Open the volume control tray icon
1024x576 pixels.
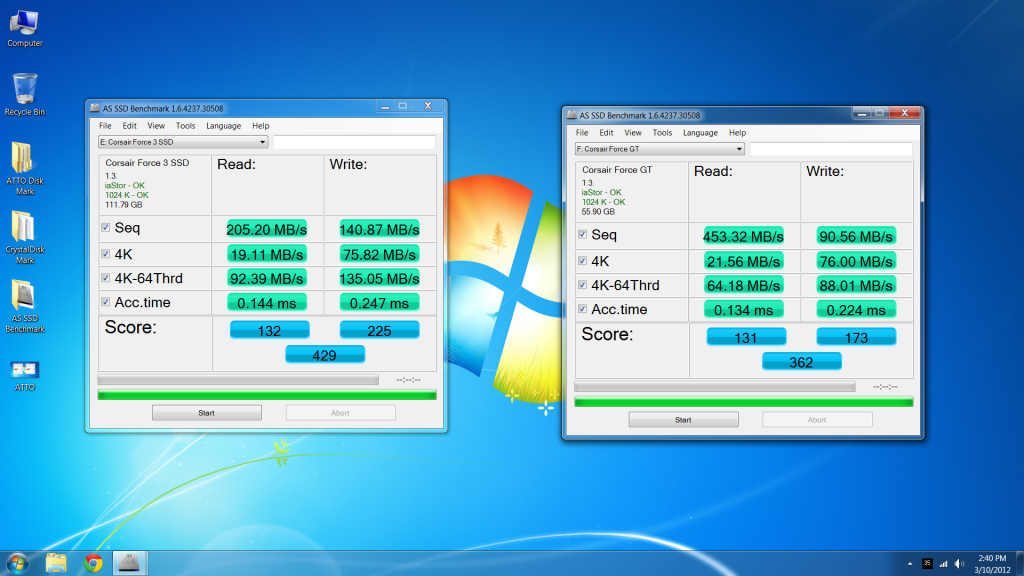click(959, 564)
